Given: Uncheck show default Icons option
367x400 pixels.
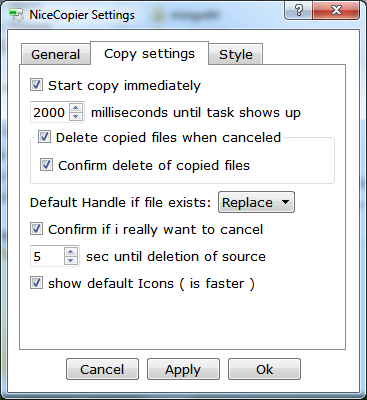Looking at the screenshot, I should pos(36,283).
